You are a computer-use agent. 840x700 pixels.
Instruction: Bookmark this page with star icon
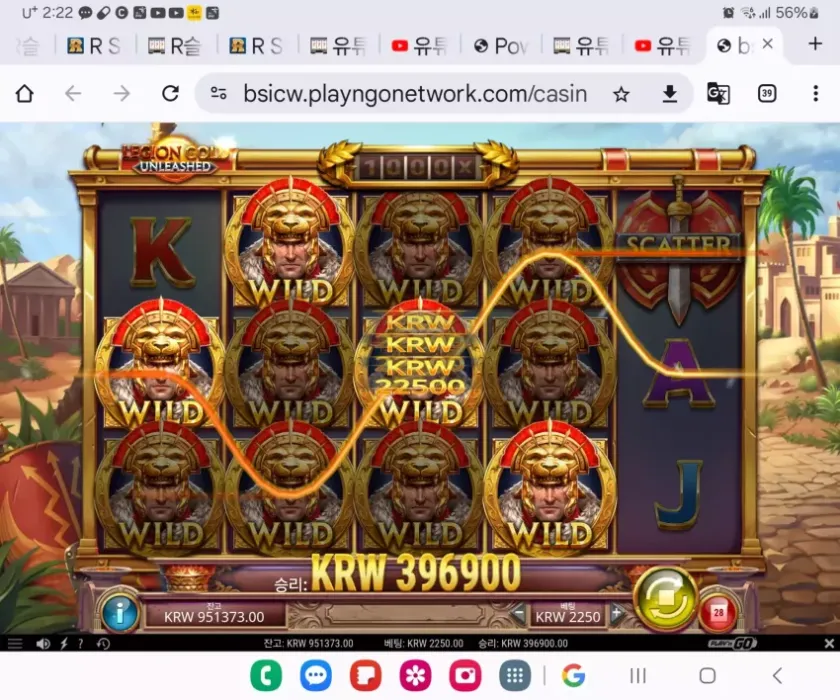pyautogui.click(x=621, y=94)
